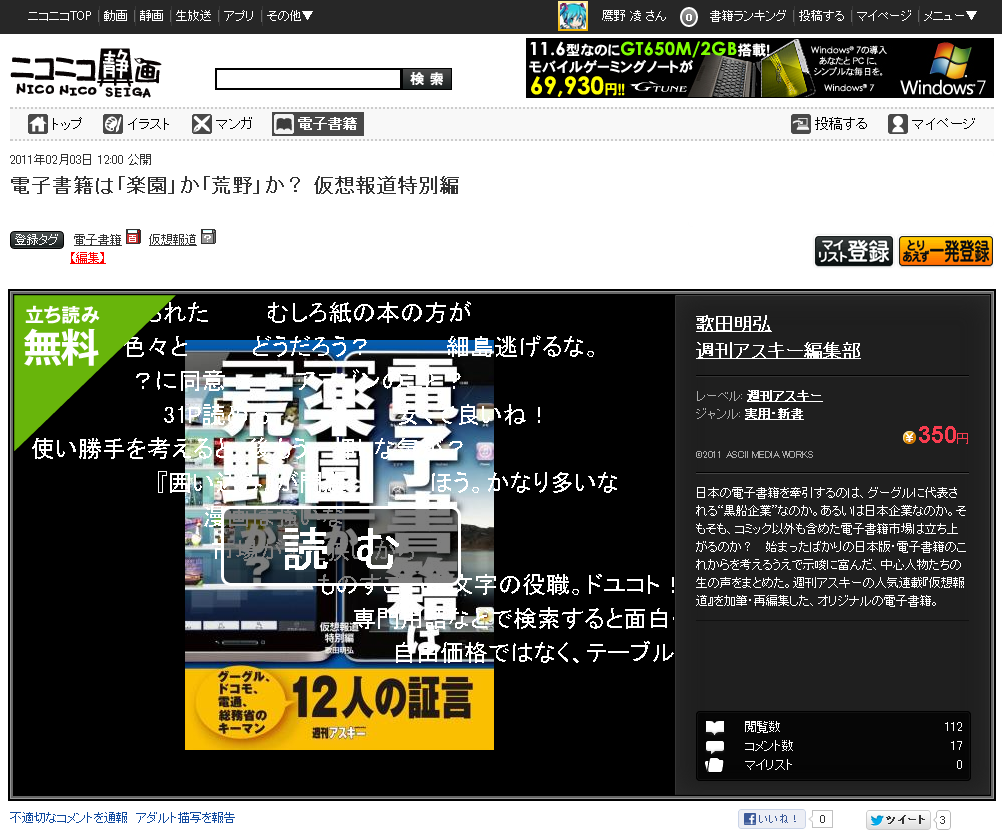Click the ツイート button
Image resolution: width=1002 pixels, height=835 pixels.
coord(898,820)
